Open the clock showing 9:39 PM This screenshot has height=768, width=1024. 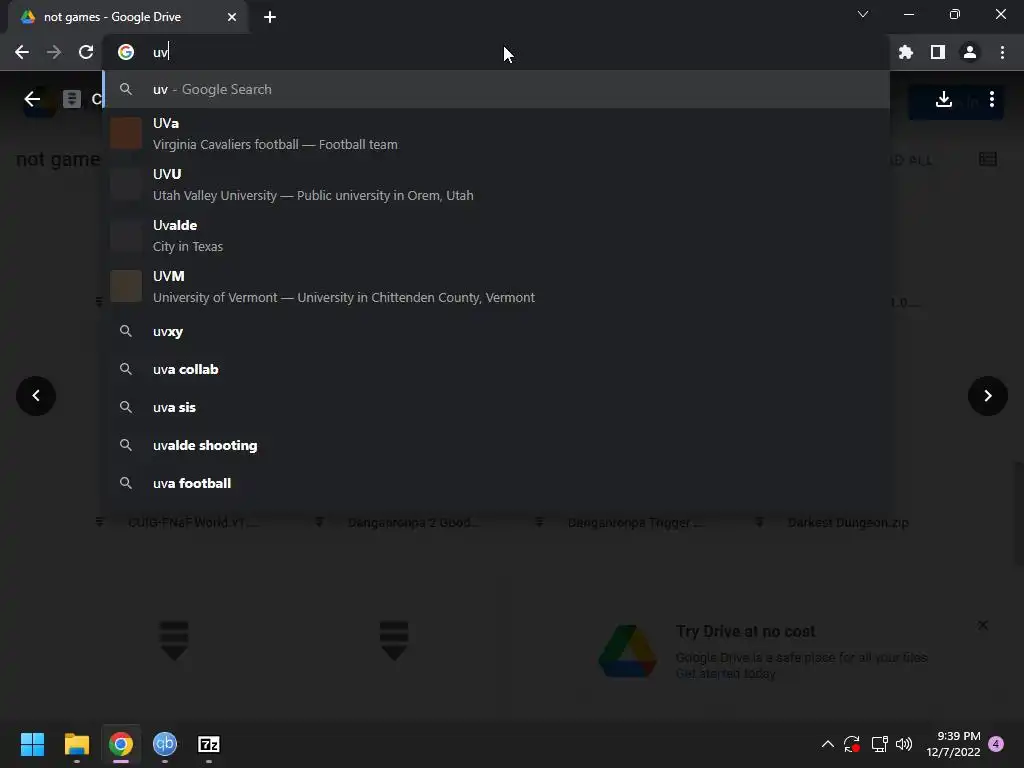point(953,744)
